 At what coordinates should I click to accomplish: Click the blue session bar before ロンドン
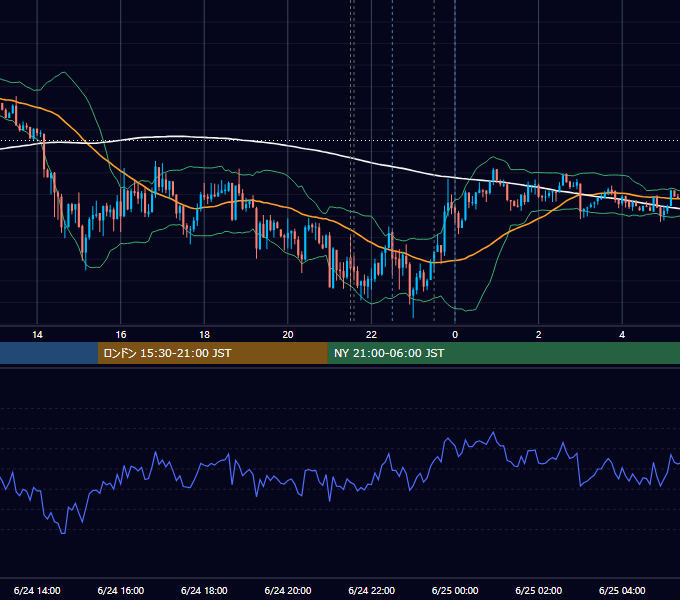[49, 353]
